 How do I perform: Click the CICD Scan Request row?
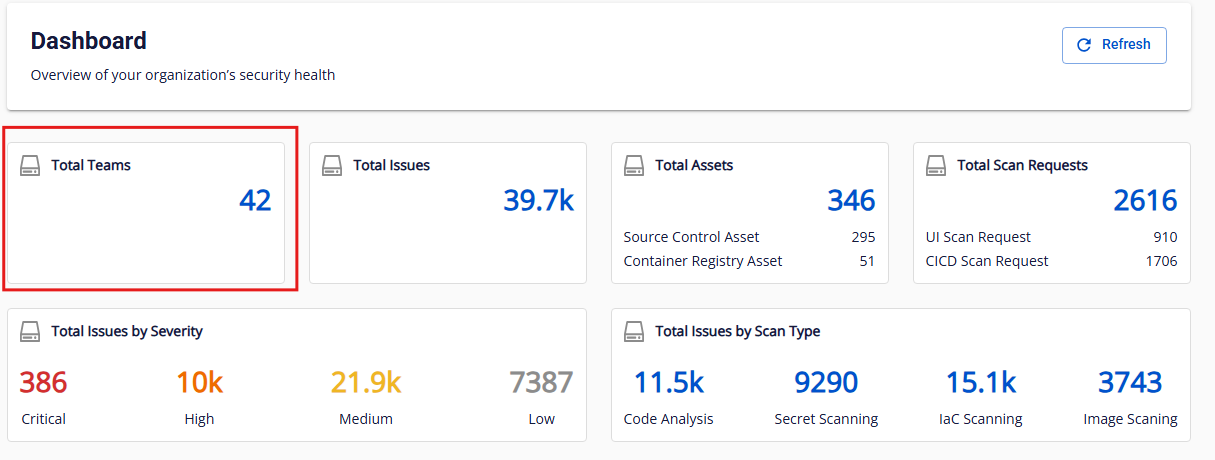1051,261
